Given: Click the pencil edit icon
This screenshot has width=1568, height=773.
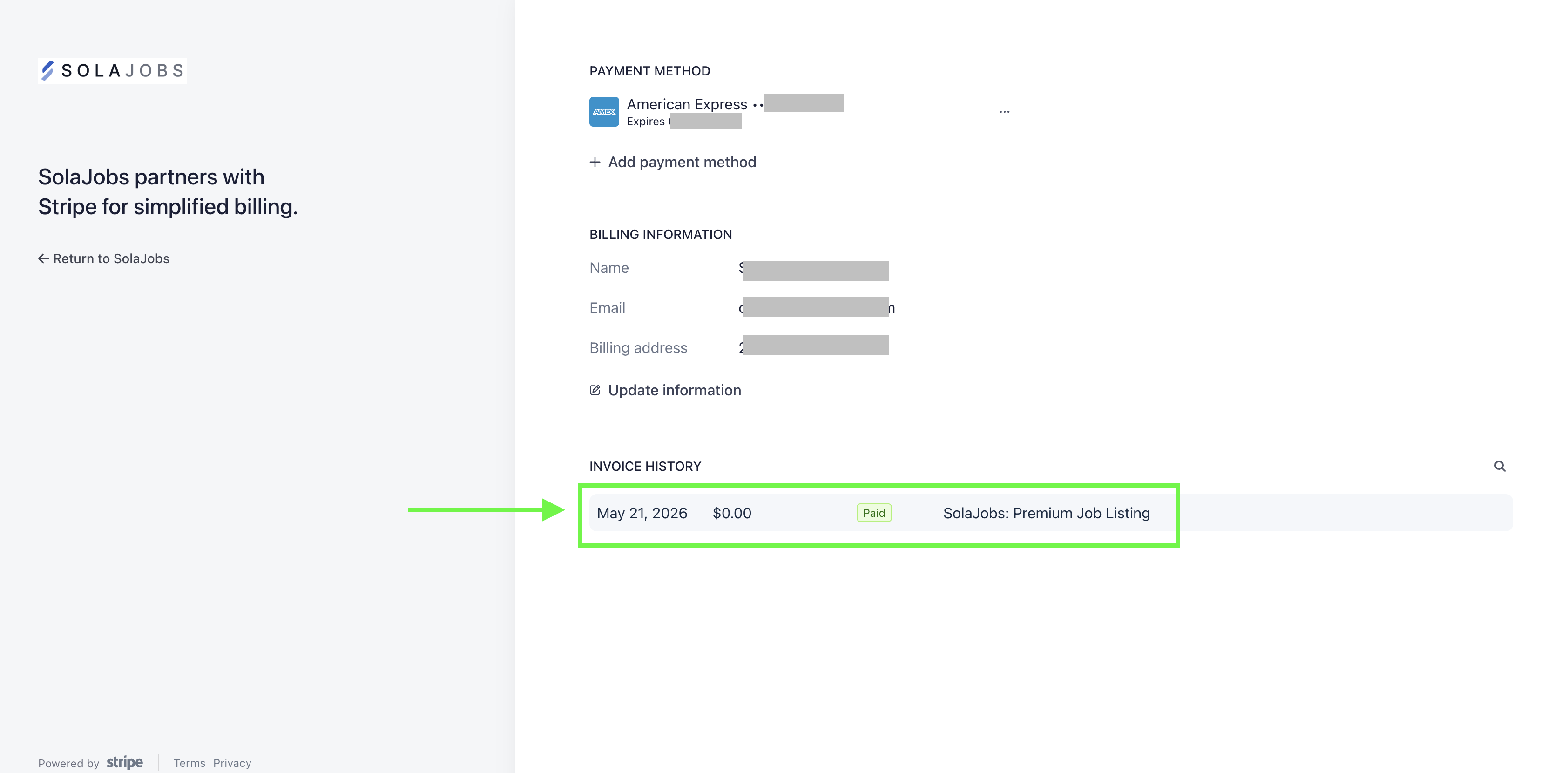Looking at the screenshot, I should click(x=595, y=390).
